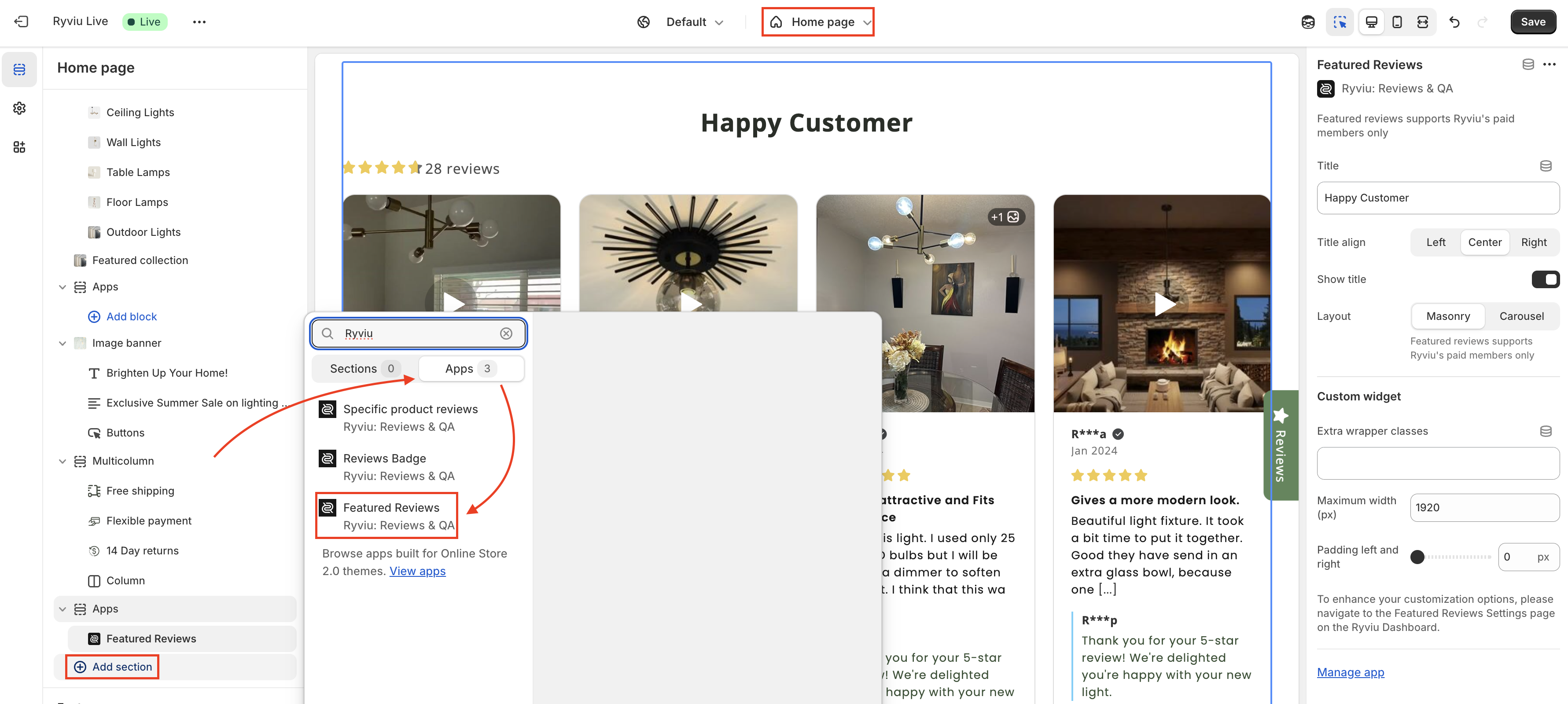Collapse the first Apps section
Screen dimensions: 1568x704
click(62, 287)
